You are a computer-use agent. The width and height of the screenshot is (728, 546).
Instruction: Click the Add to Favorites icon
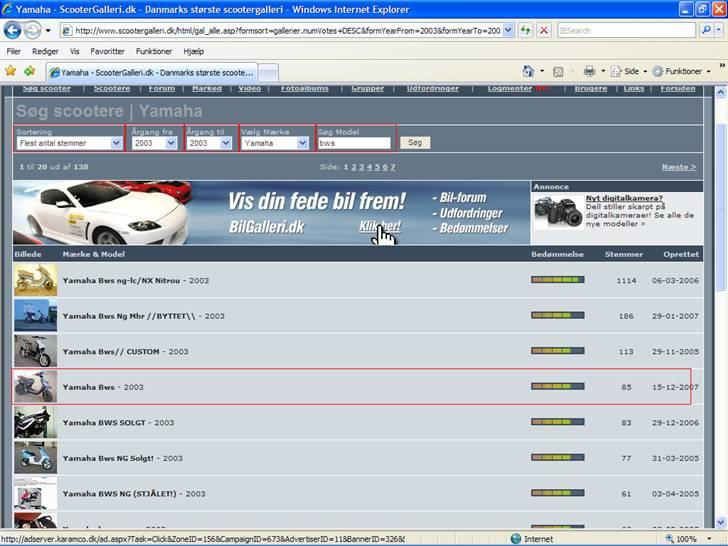[29, 72]
